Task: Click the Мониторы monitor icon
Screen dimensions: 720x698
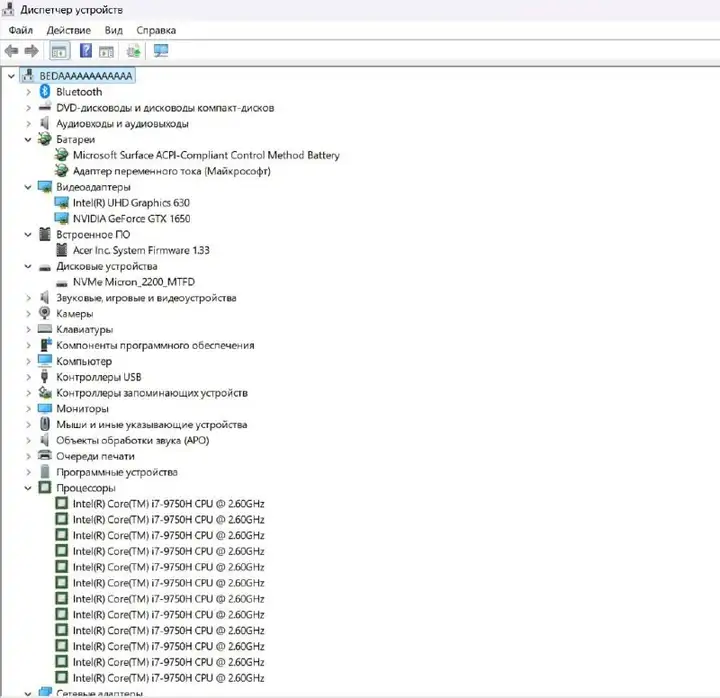Action: click(x=45, y=408)
